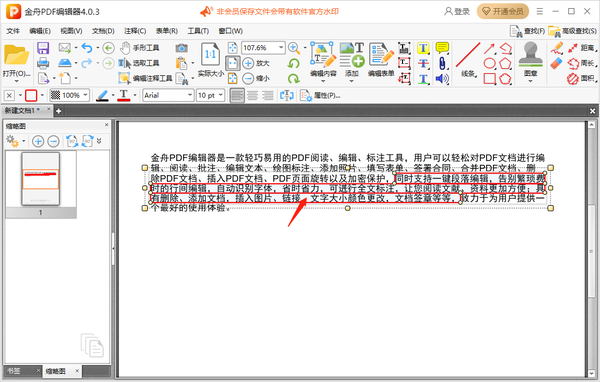
Task: Click the zoom in (放大) plus icon
Action: 248,63
